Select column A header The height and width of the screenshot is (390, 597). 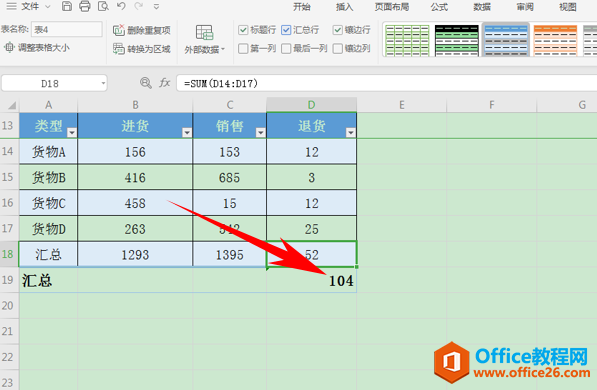point(48,105)
